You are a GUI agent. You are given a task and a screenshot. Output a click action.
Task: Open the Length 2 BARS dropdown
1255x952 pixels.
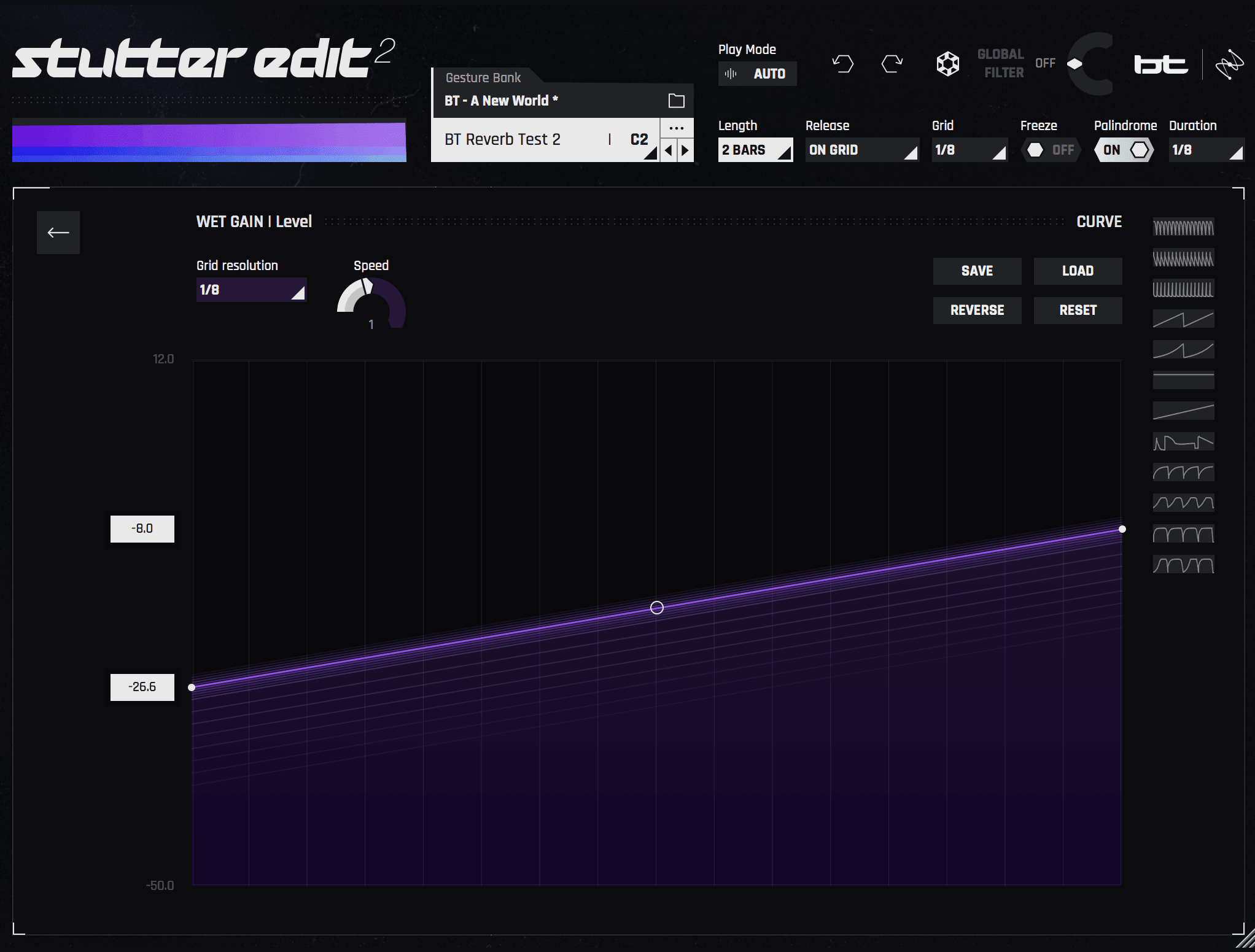[x=755, y=150]
